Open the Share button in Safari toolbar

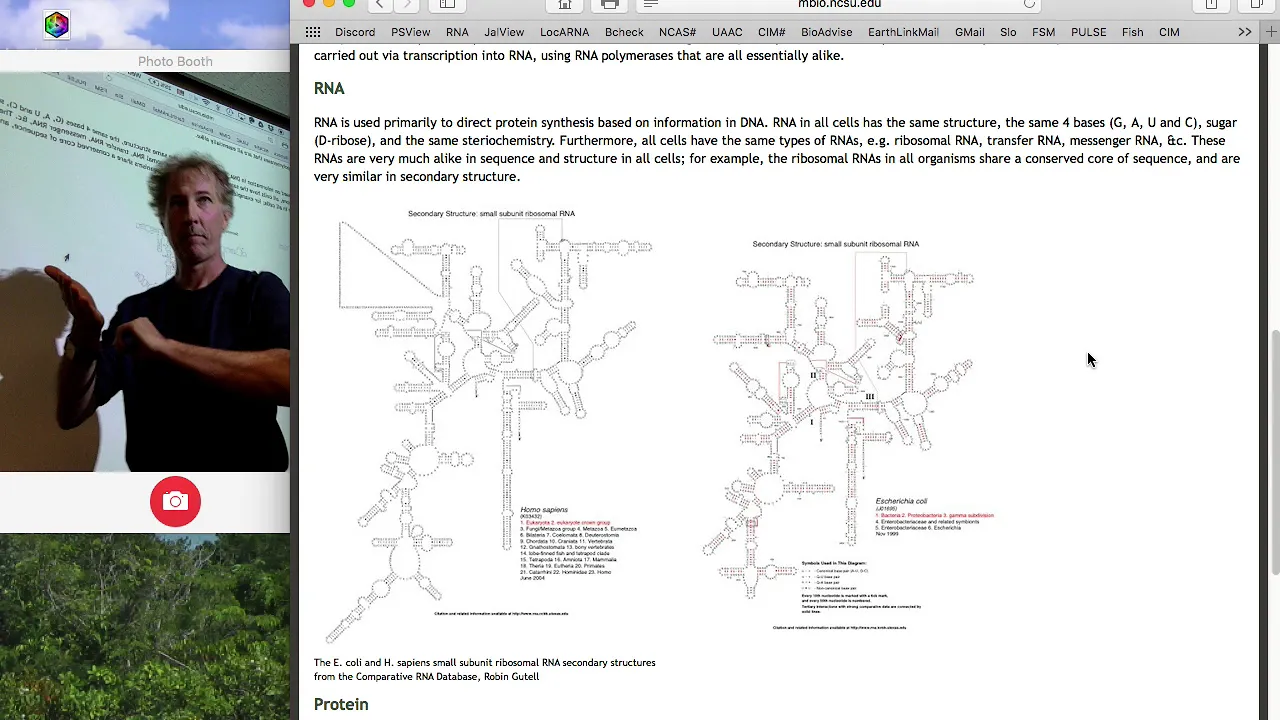click(x=1211, y=5)
